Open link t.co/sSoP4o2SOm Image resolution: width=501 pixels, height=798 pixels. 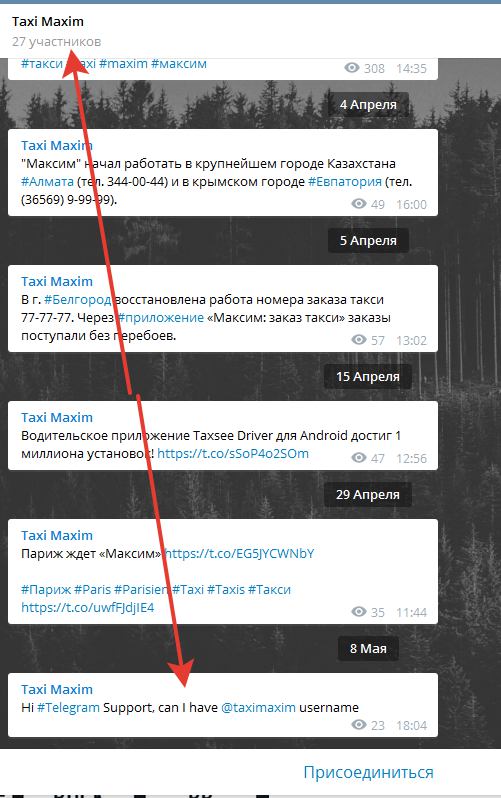pos(233,453)
